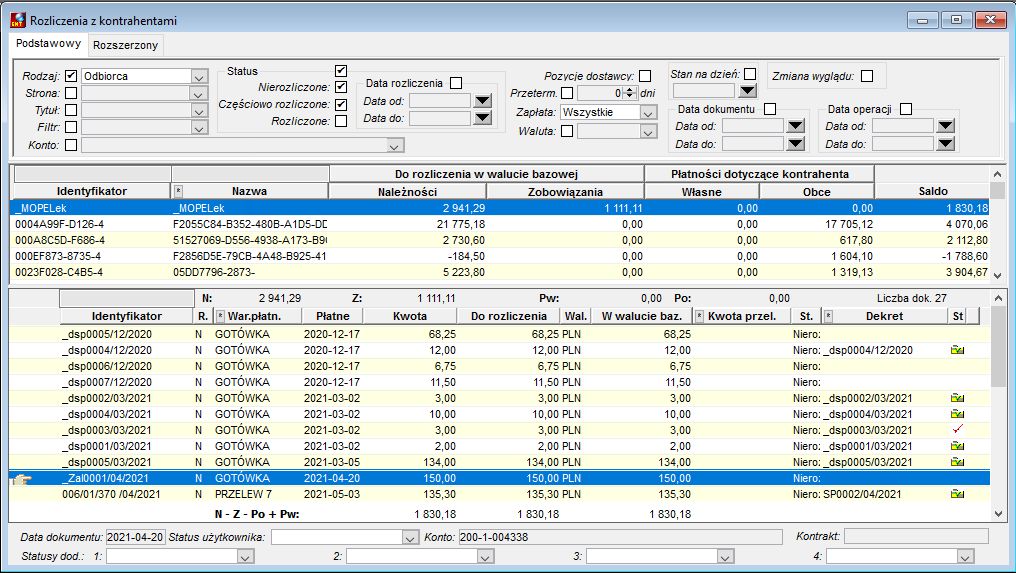The height and width of the screenshot is (573, 1016).
Task: Uncheck the Rodzaj checkbox
Action: (x=71, y=76)
